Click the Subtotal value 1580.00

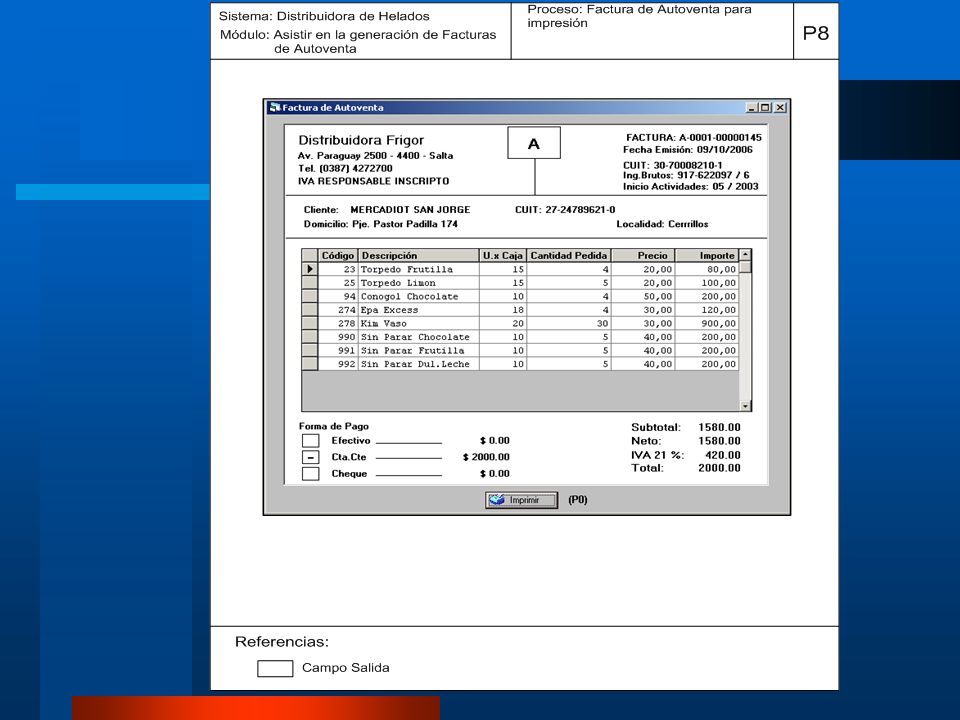pyautogui.click(x=719, y=427)
